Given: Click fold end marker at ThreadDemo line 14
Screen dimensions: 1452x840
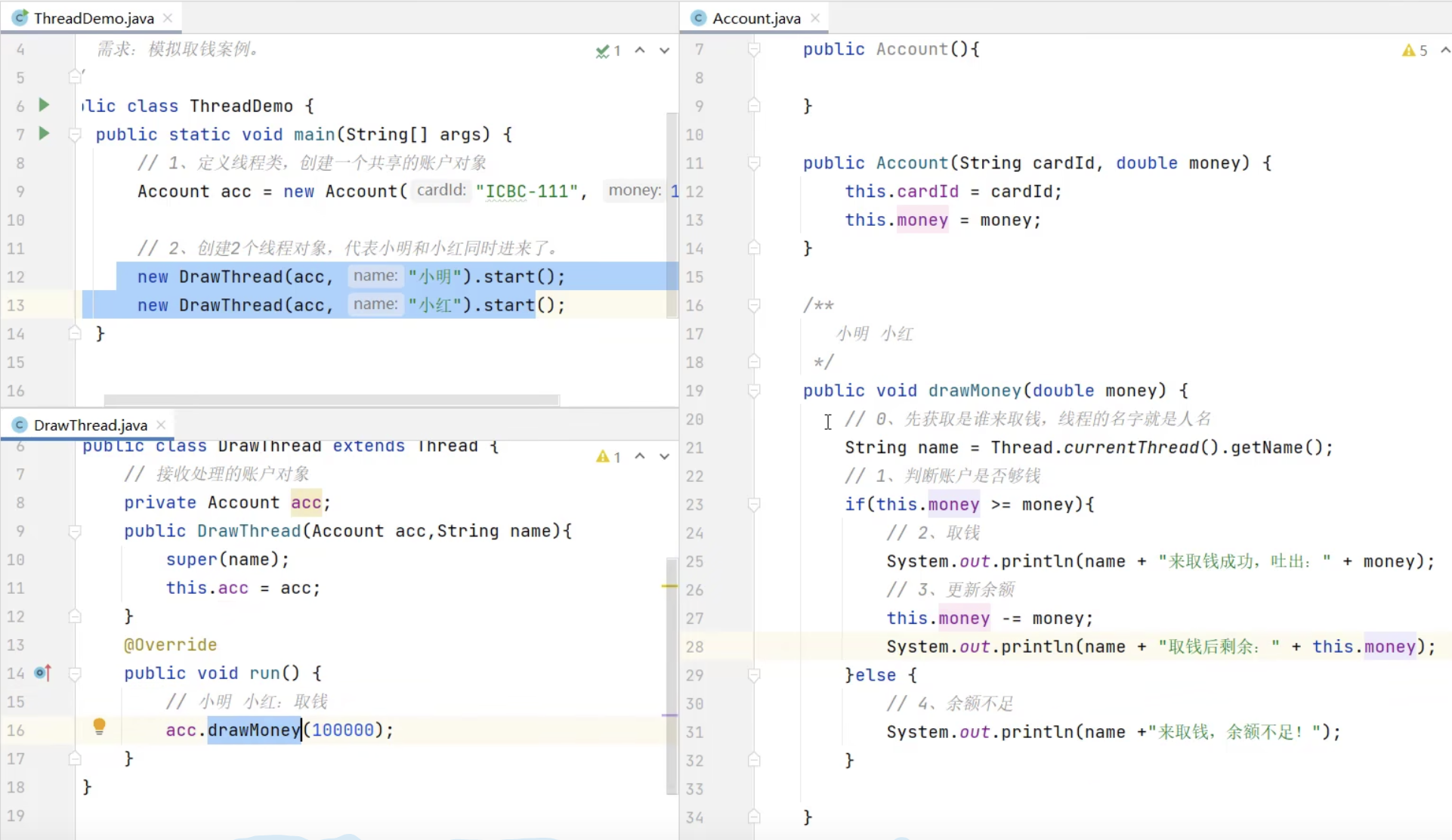Looking at the screenshot, I should point(75,333).
